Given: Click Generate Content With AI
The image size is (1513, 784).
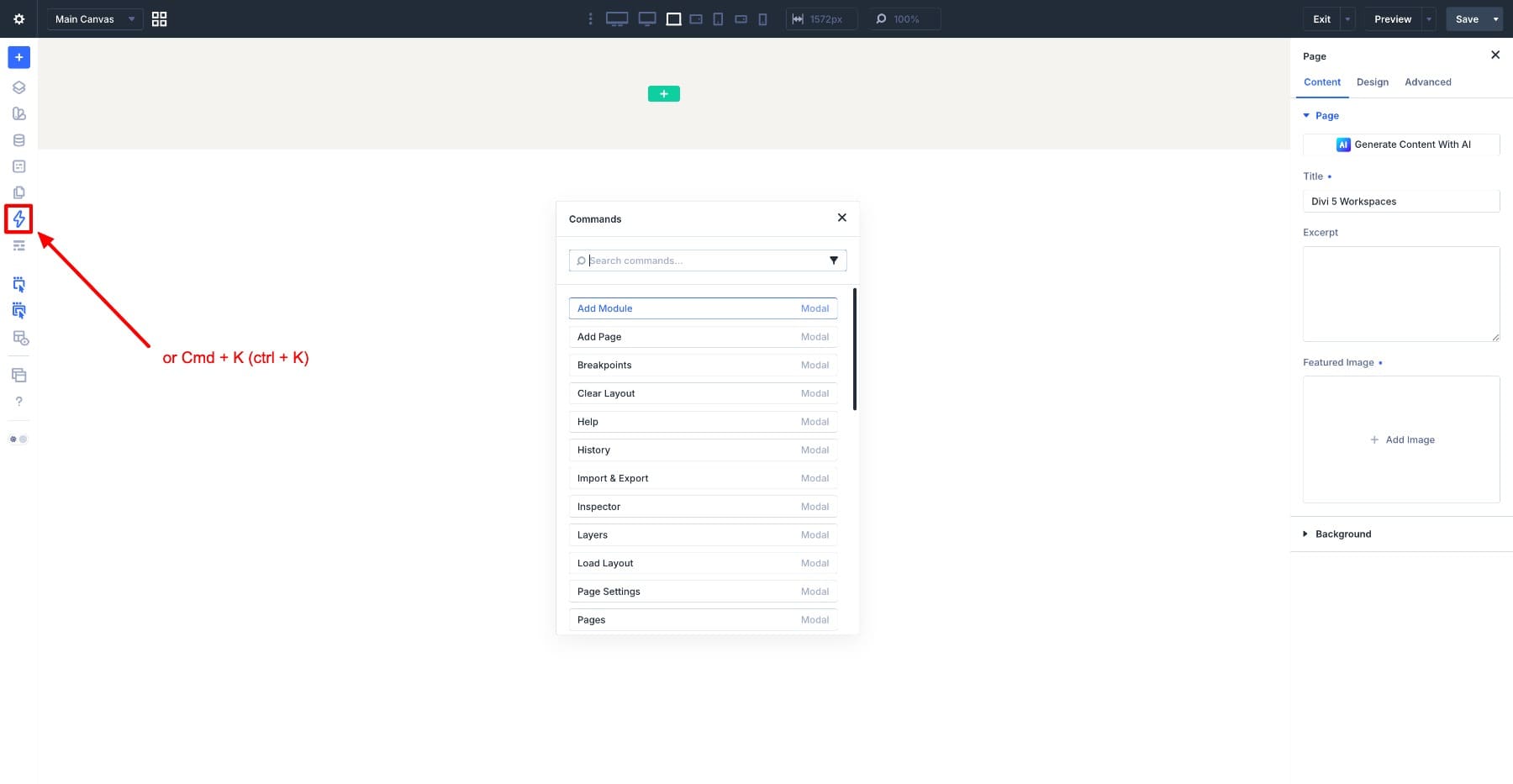Looking at the screenshot, I should (1401, 145).
